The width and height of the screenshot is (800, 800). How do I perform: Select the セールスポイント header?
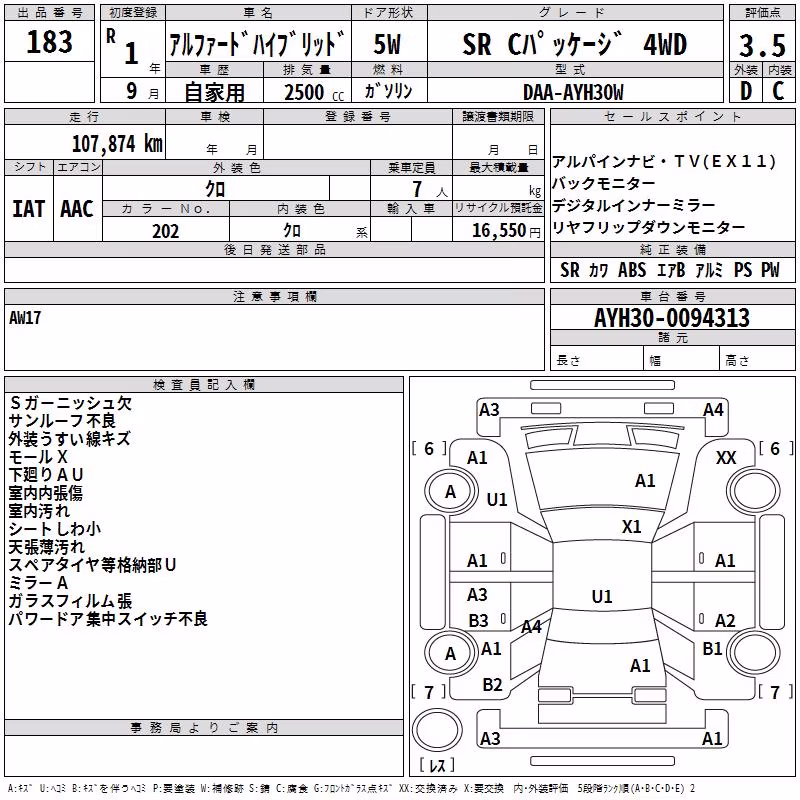(x=672, y=117)
